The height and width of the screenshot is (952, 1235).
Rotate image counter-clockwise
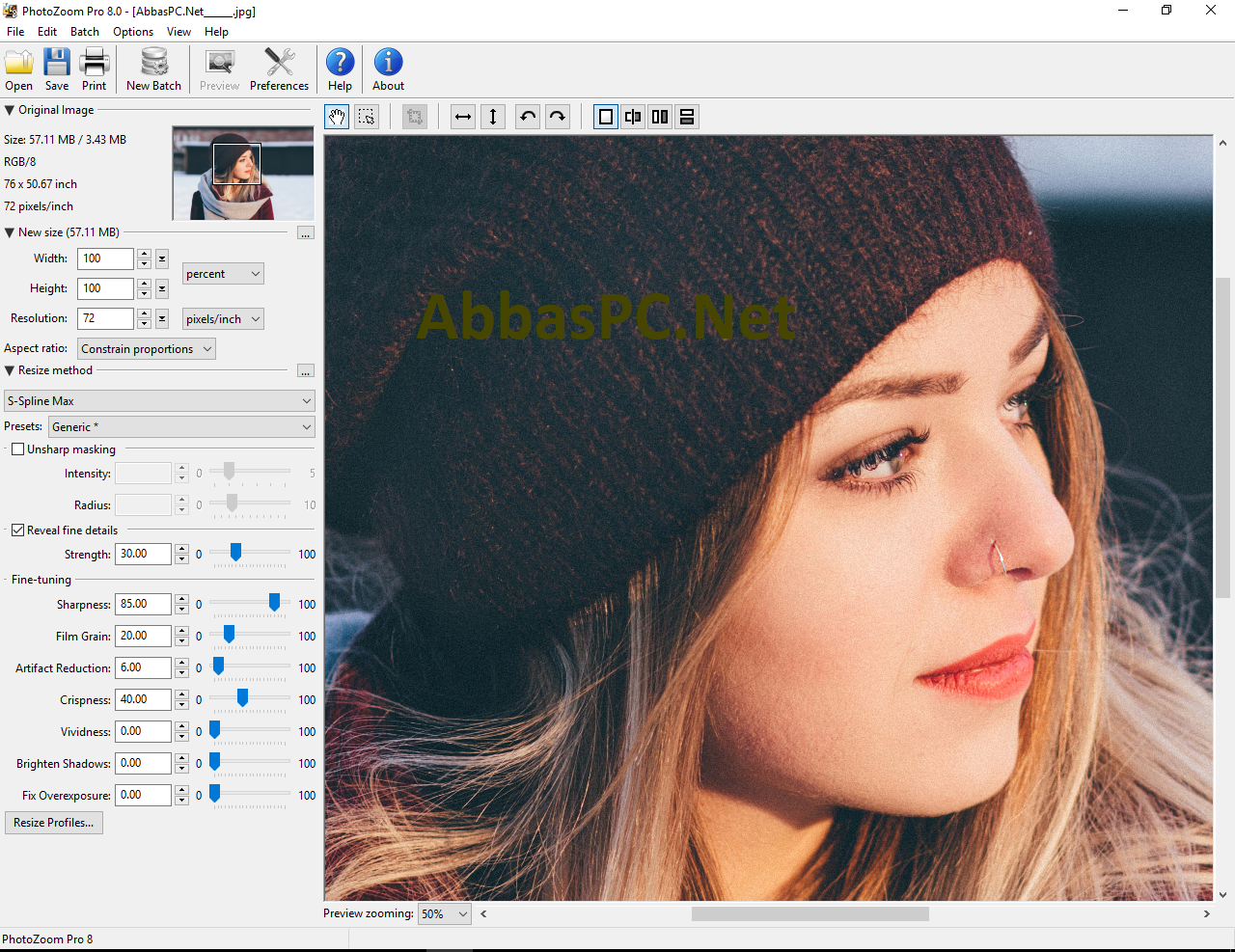(528, 117)
